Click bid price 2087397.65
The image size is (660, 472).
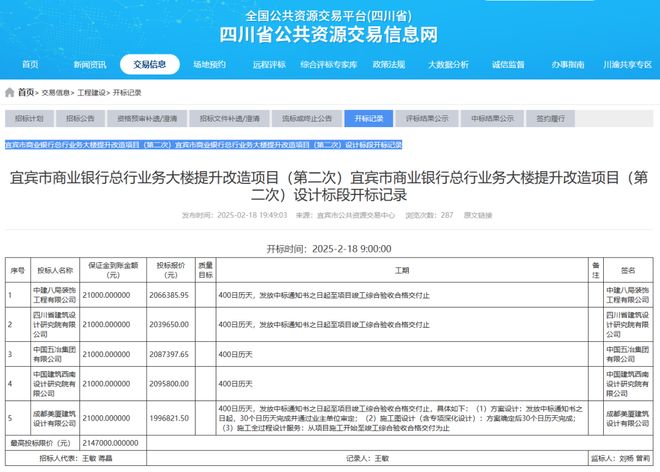[169, 354]
